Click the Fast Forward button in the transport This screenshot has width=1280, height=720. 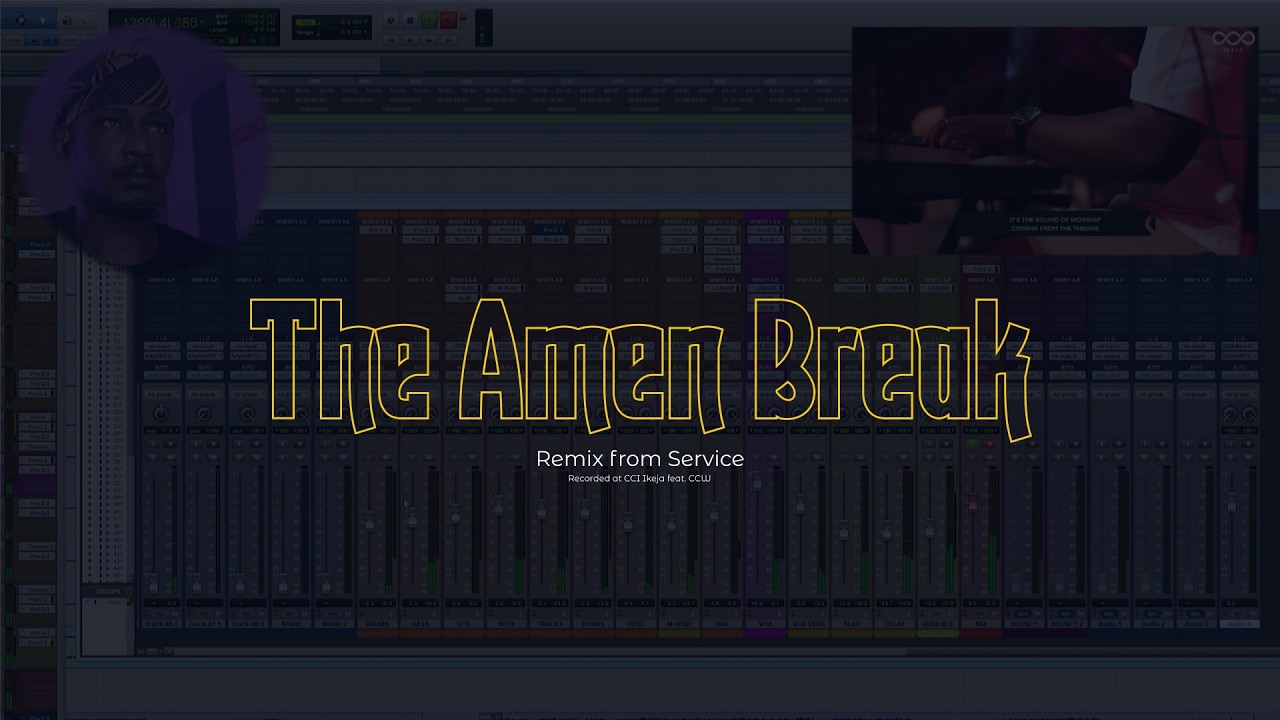429,40
